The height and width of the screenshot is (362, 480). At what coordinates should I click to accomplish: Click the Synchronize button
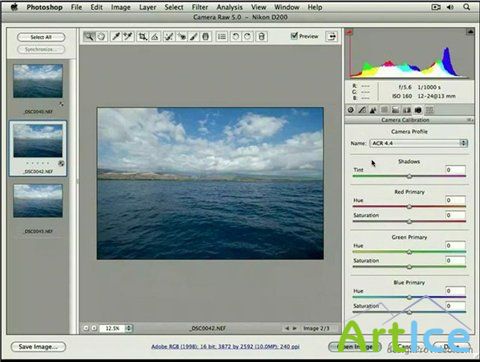[x=41, y=49]
